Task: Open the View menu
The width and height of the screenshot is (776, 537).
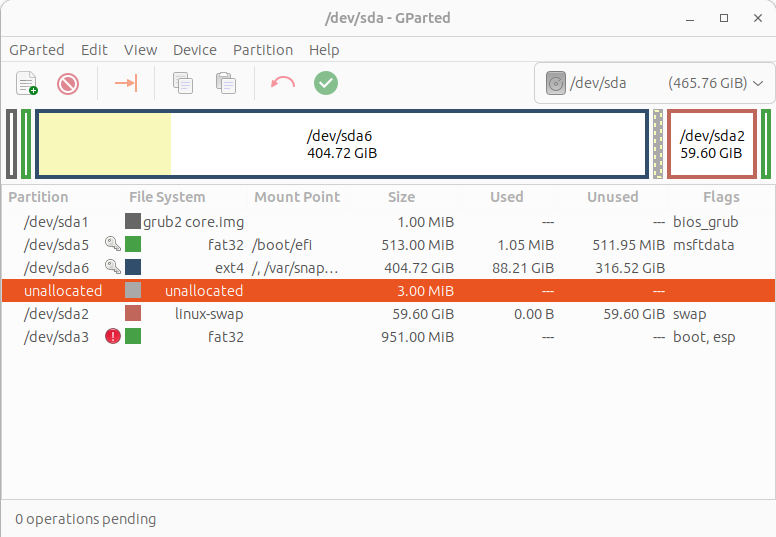Action: tap(141, 50)
